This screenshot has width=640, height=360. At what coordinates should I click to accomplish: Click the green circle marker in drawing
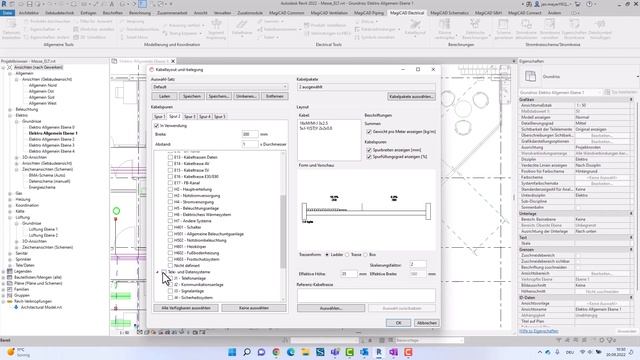116,211
